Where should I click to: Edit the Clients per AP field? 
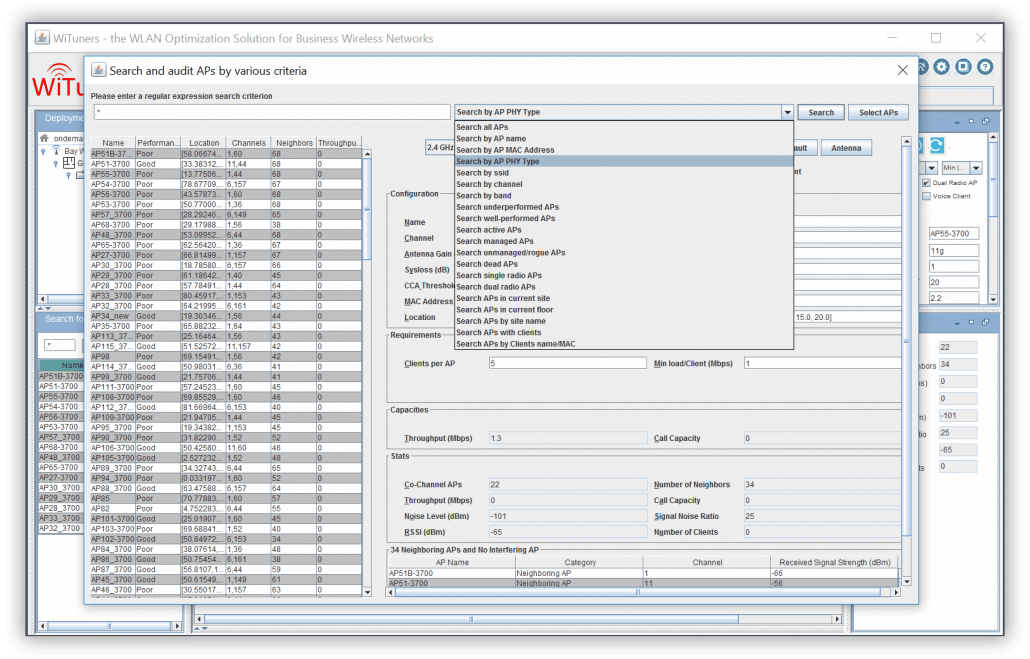568,363
